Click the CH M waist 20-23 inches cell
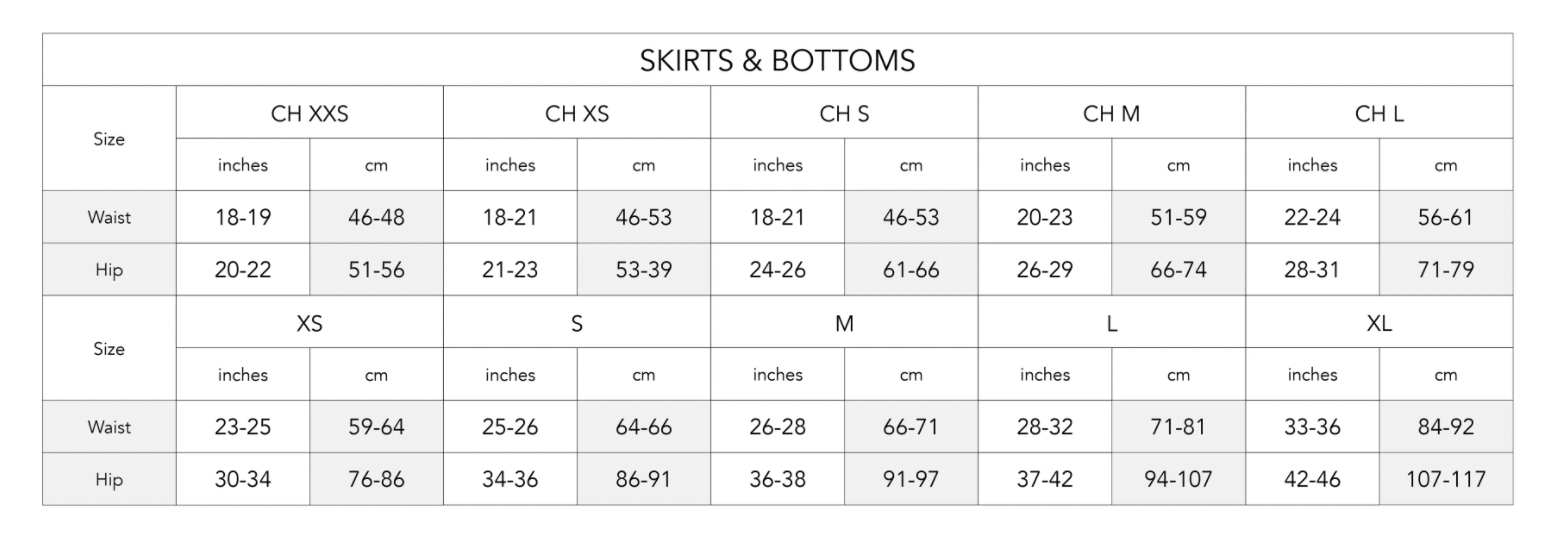This screenshot has width=1542, height=544. coord(1045,217)
